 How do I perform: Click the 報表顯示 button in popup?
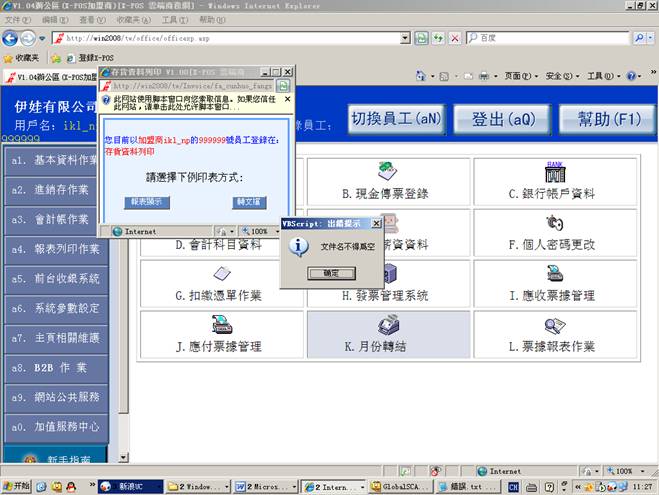148,202
